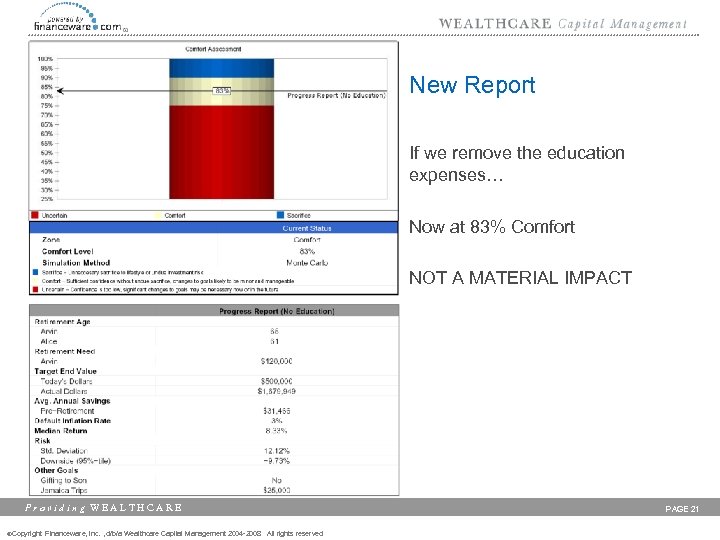Click the red square beside the Uncertain definition
The width and height of the screenshot is (720, 540).
point(35,289)
